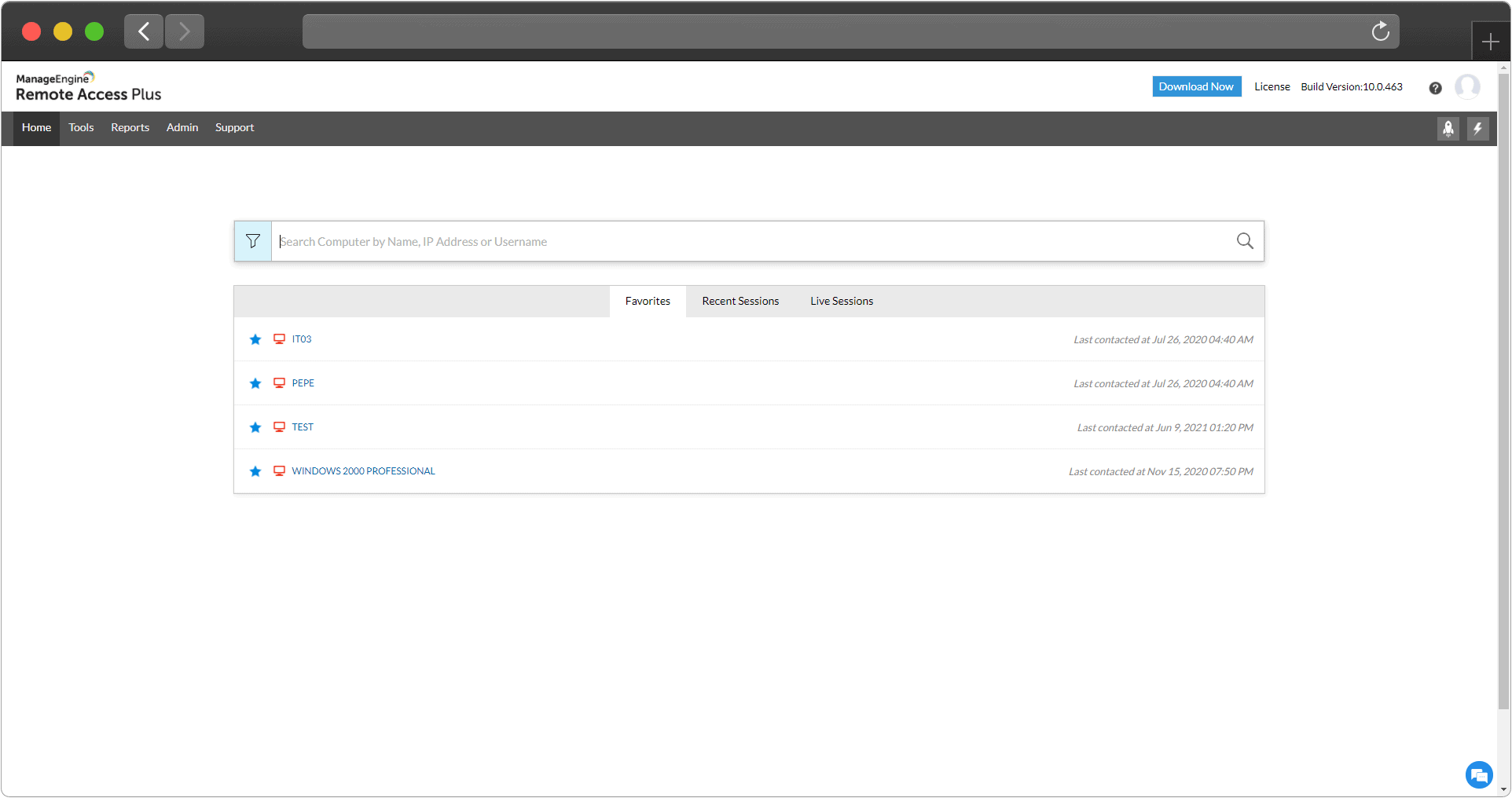
Task: Go back with browser back arrow
Action: [144, 31]
